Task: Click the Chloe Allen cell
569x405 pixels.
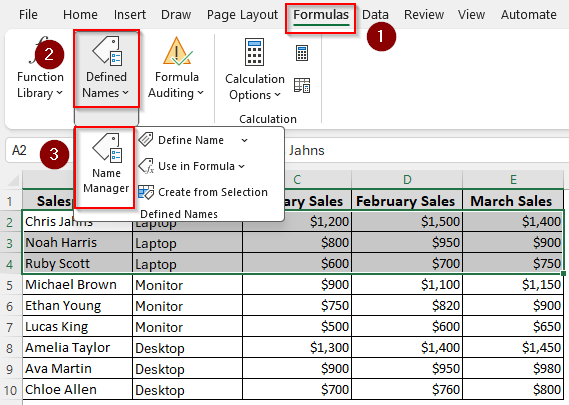Action: pyautogui.click(x=78, y=390)
